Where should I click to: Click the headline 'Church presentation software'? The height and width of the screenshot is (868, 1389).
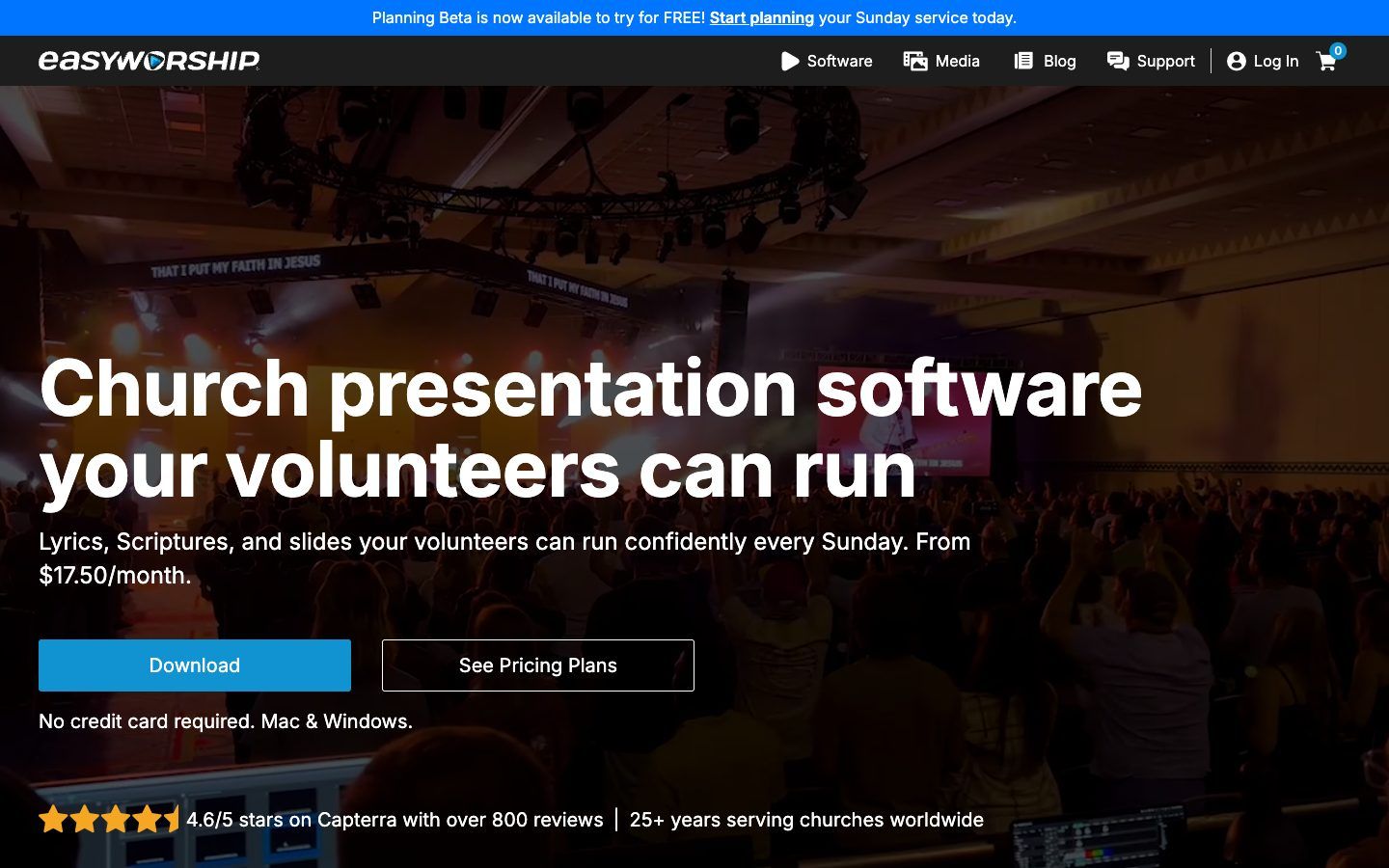pyautogui.click(x=590, y=388)
